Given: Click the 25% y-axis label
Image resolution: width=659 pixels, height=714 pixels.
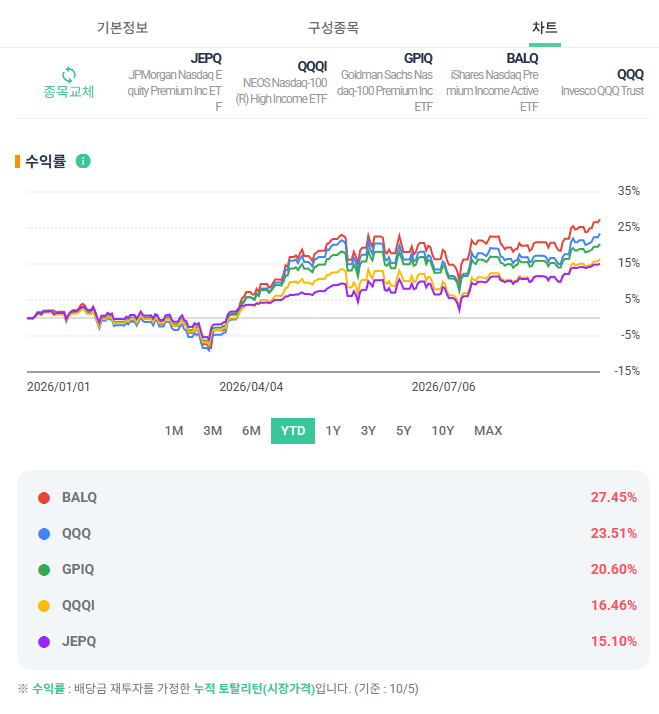Looking at the screenshot, I should pyautogui.click(x=628, y=227).
